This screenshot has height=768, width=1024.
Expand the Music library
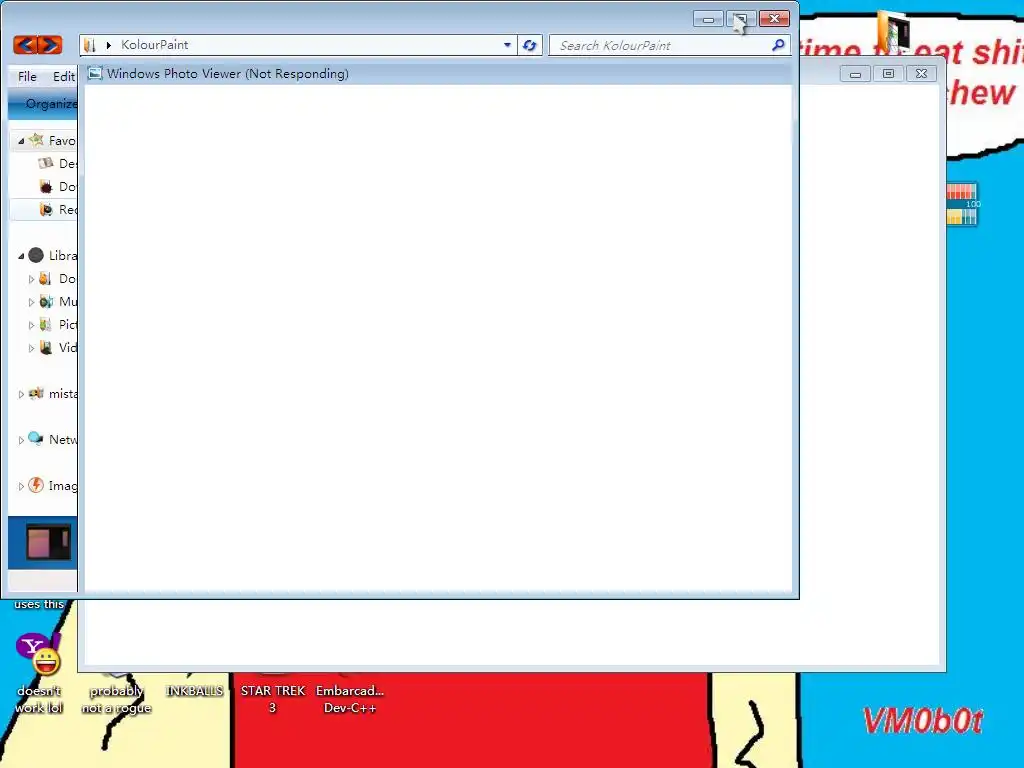click(31, 302)
